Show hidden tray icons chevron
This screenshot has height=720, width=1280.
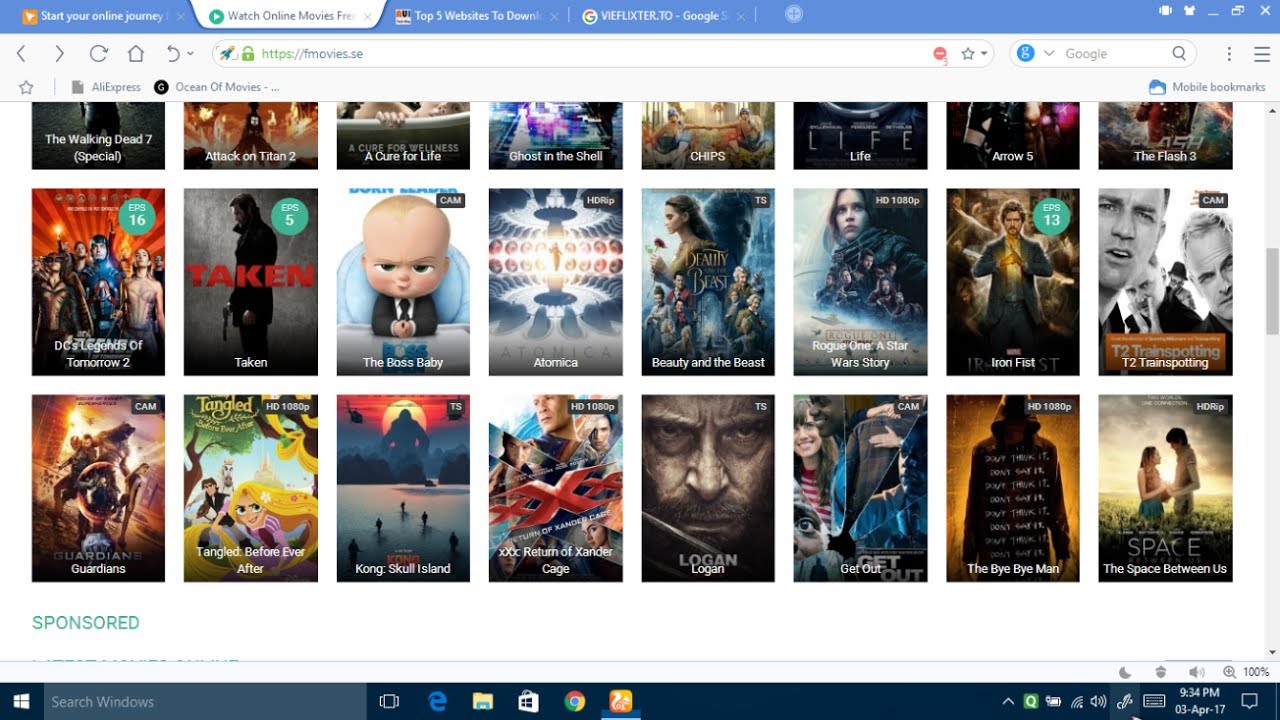pos(1007,702)
